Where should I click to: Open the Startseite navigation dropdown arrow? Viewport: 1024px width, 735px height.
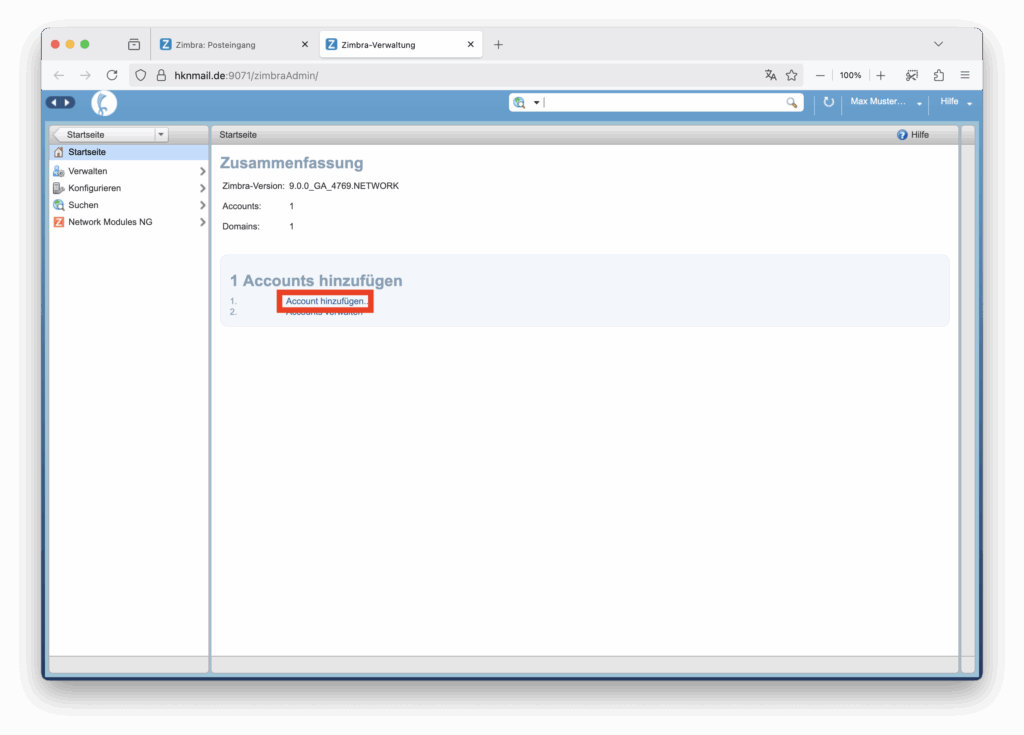[x=161, y=135]
